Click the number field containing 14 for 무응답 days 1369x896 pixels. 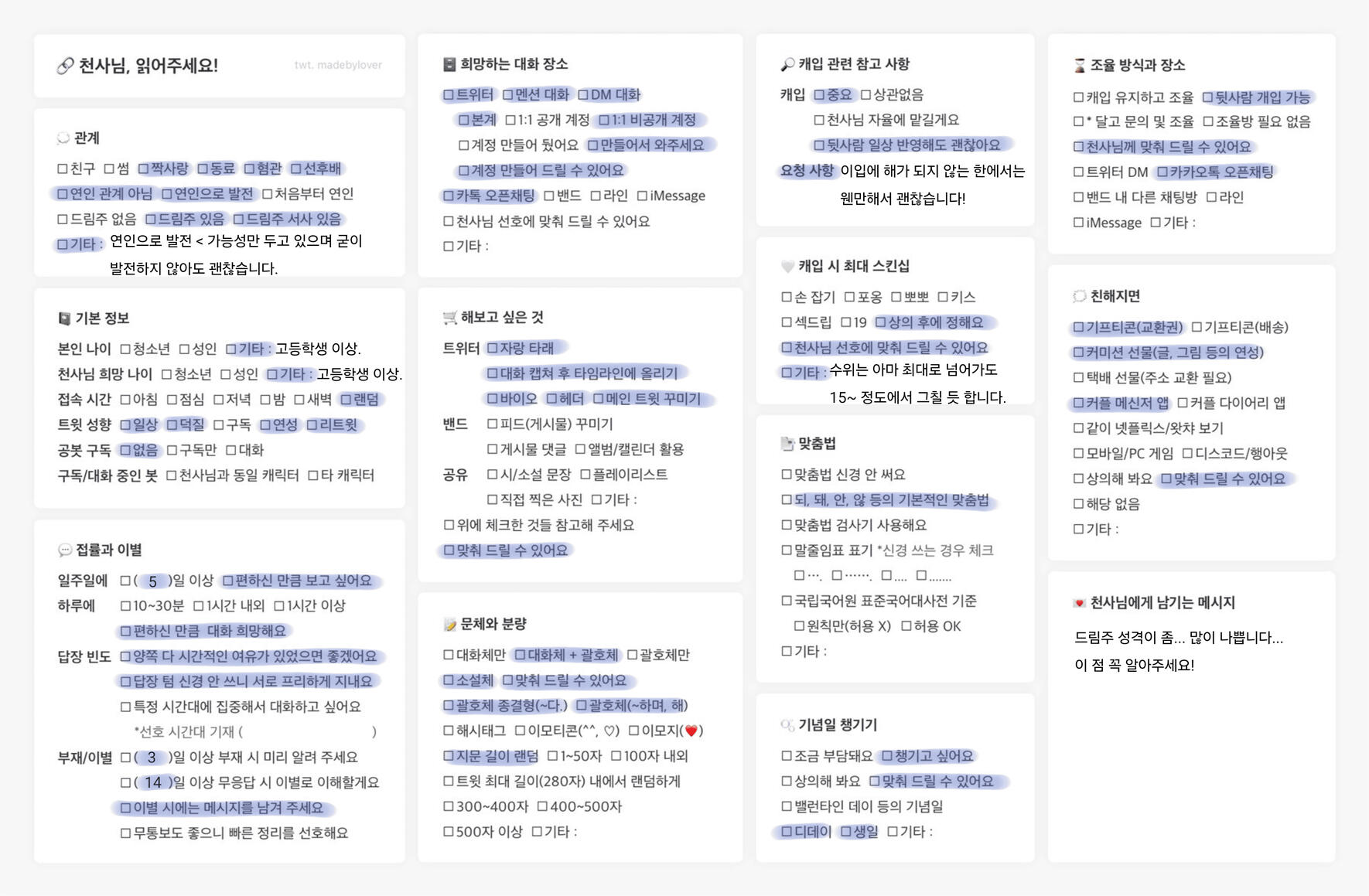tap(153, 782)
